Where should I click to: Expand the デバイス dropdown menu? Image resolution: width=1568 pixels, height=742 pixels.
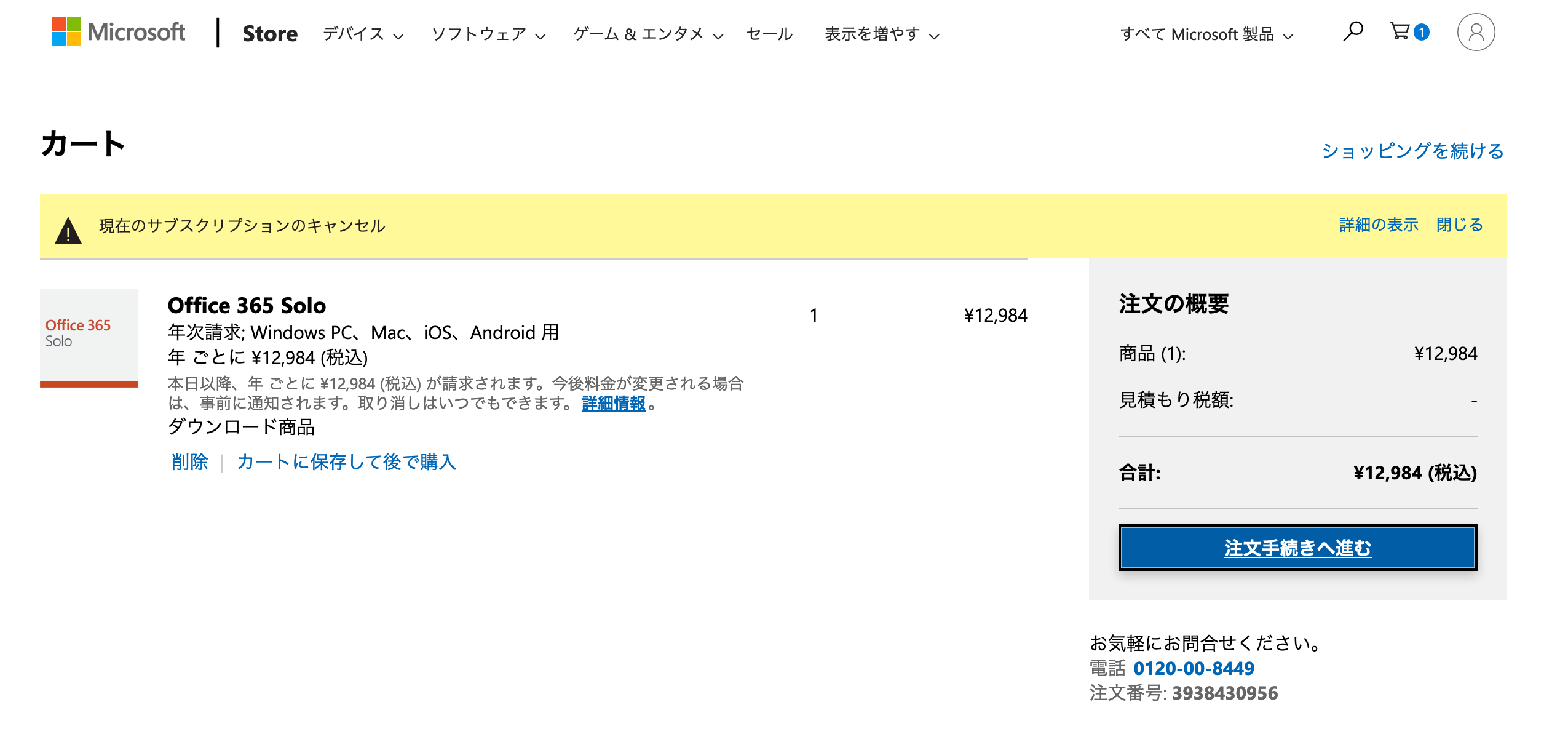coord(363,34)
